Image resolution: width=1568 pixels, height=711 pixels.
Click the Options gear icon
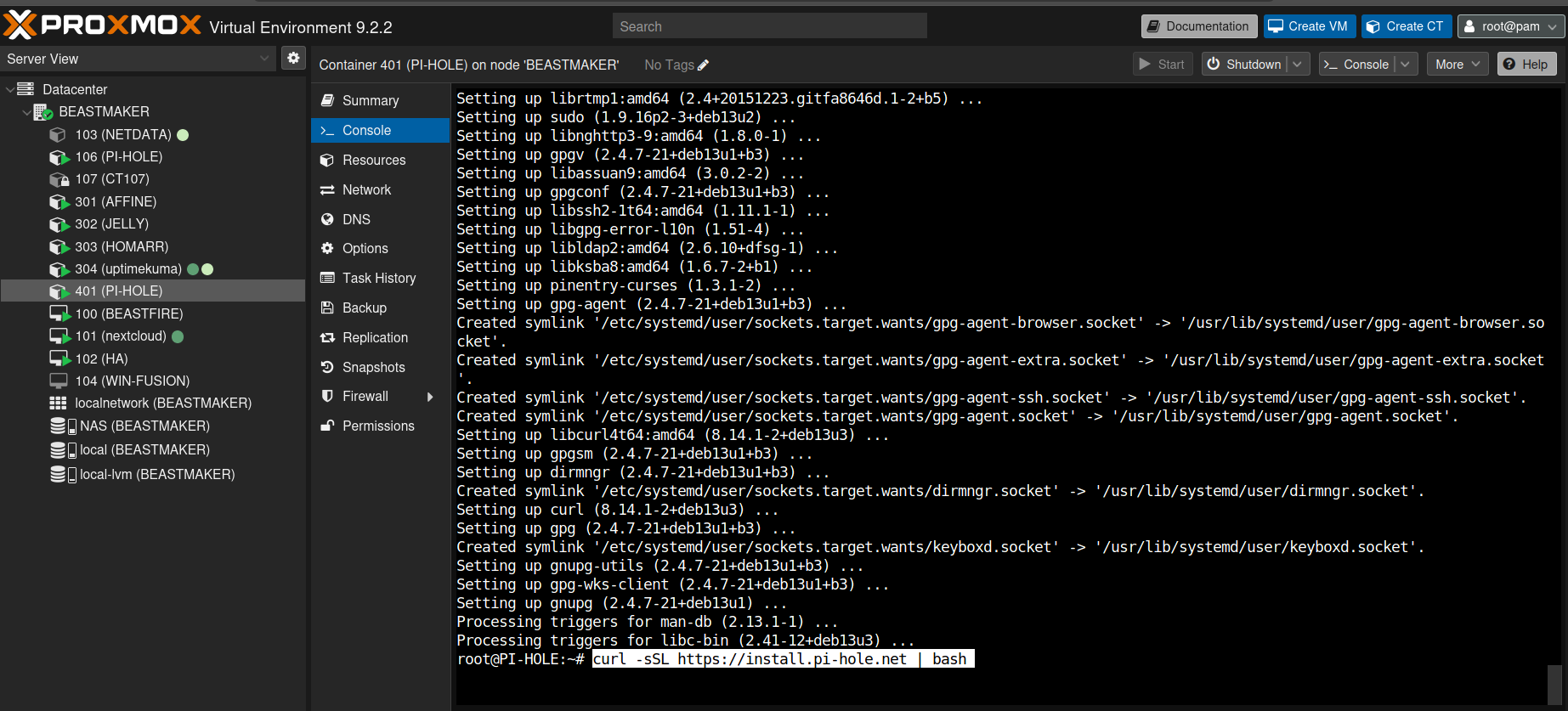(x=327, y=248)
